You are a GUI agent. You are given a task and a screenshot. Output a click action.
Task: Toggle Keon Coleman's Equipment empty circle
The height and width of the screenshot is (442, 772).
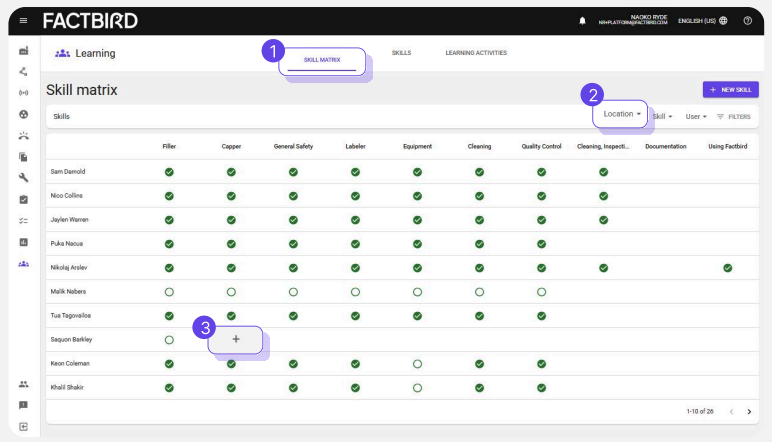418,364
